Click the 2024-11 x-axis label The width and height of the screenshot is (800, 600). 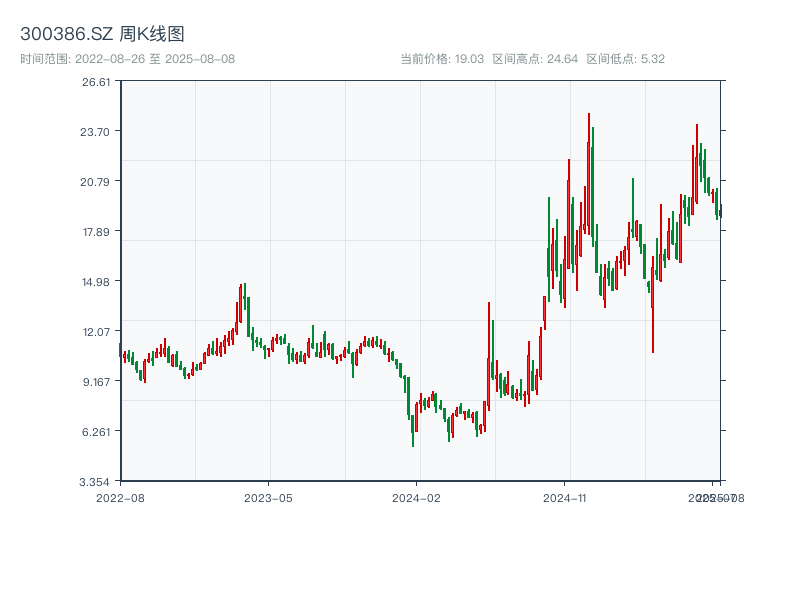[x=565, y=497]
